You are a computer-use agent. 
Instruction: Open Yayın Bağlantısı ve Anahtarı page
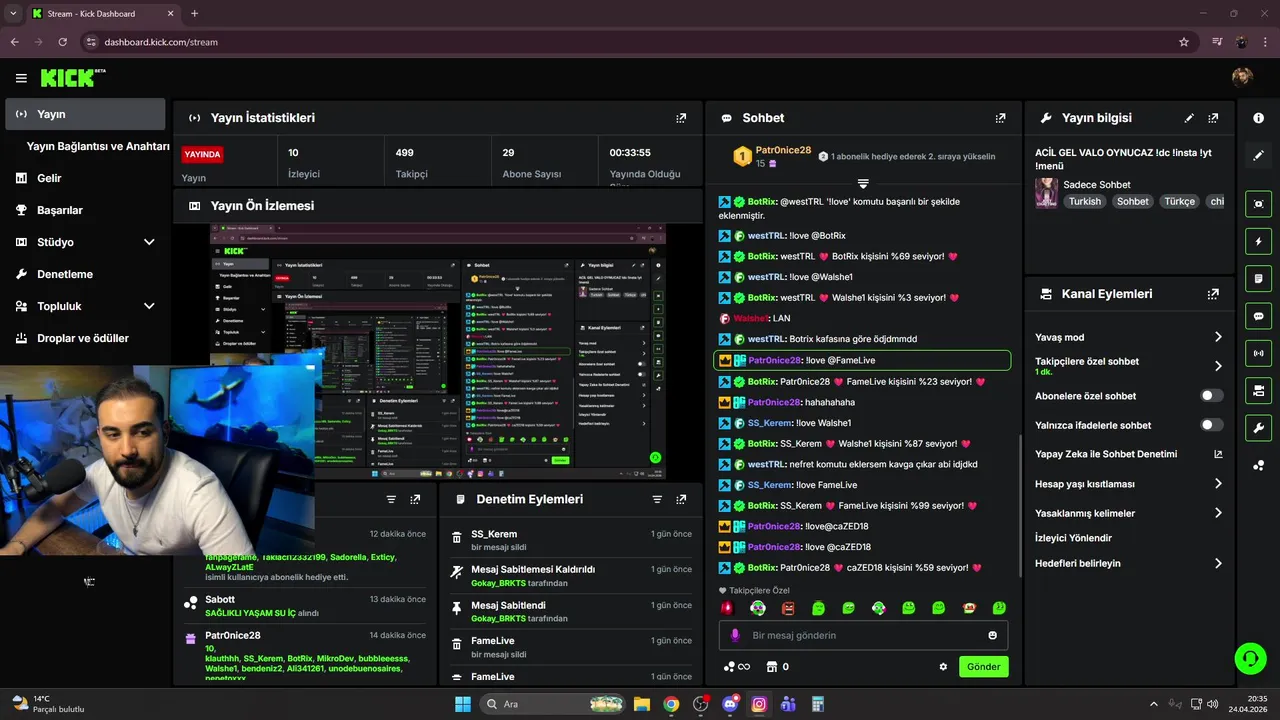pos(98,146)
